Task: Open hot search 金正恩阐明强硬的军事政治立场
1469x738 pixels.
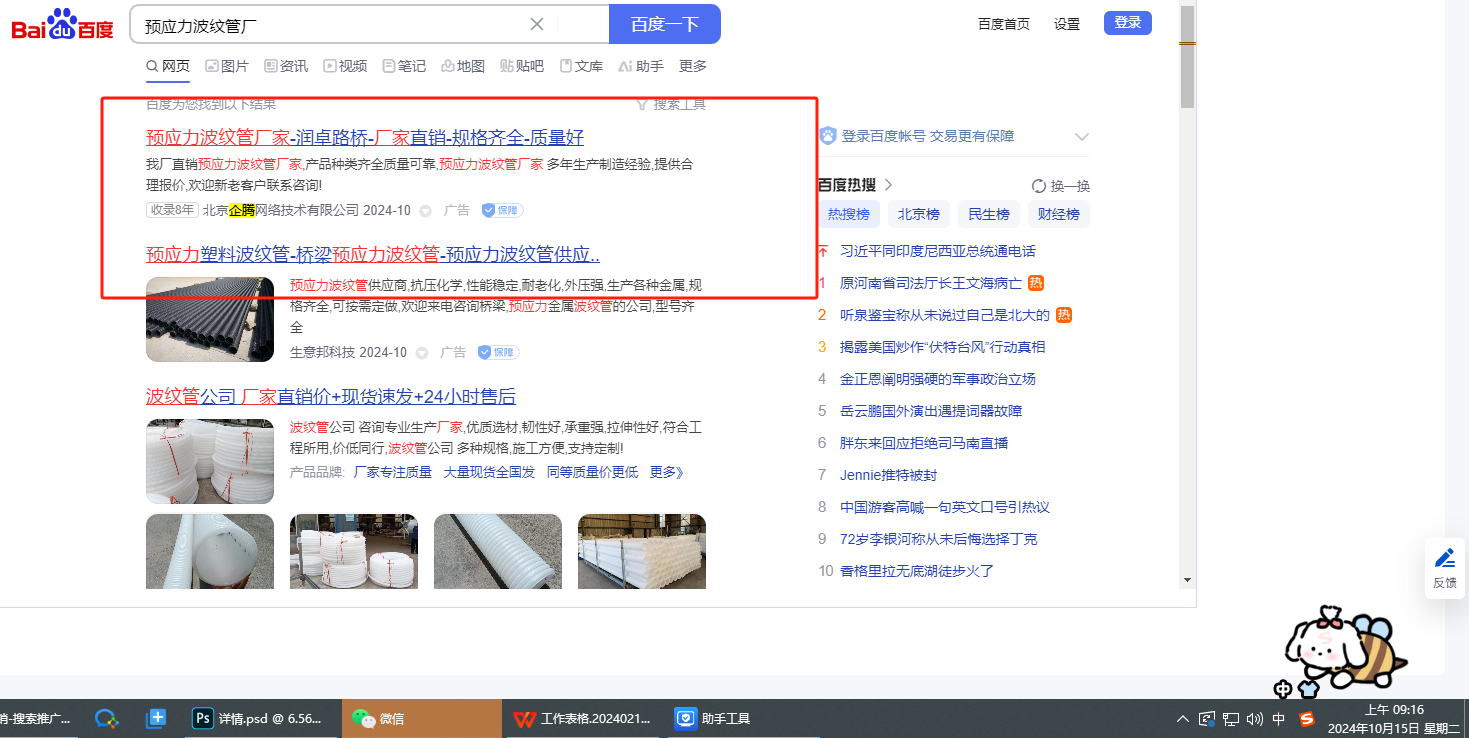Action: click(x=938, y=379)
